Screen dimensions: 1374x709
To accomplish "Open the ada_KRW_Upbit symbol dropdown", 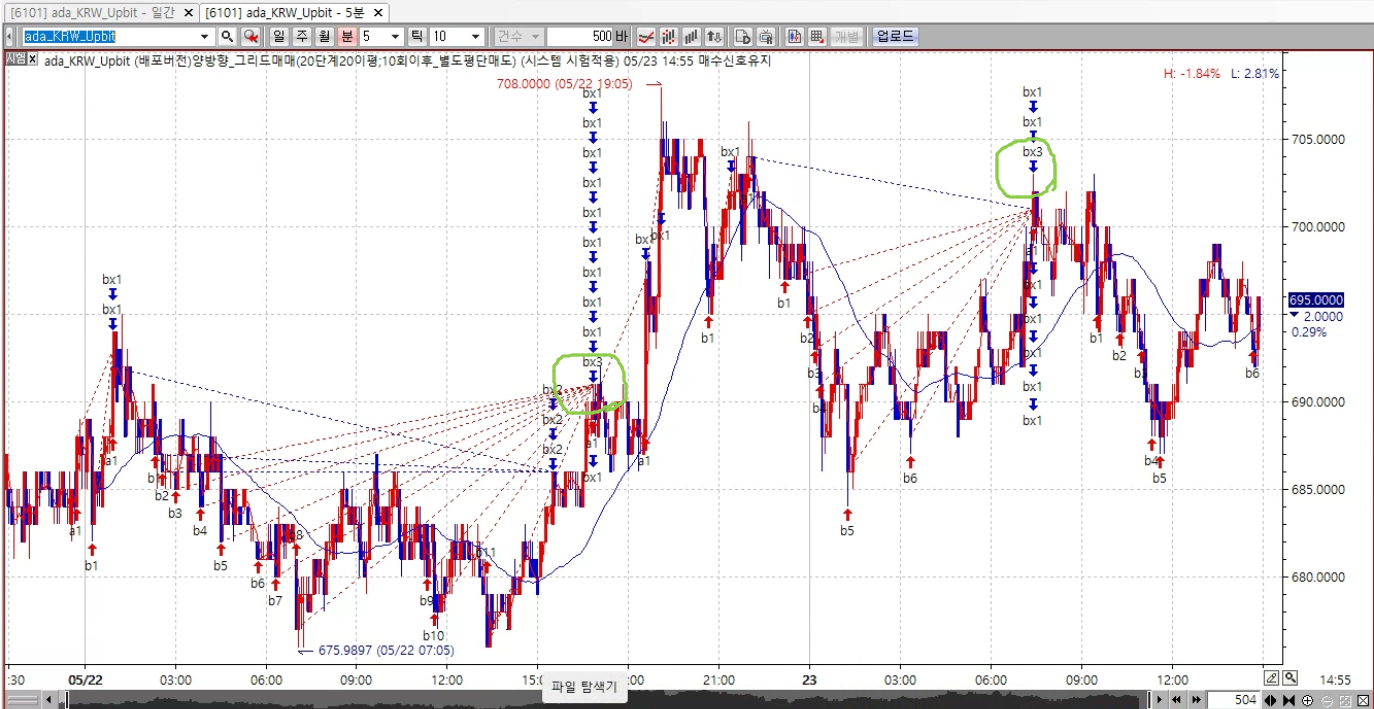I will (206, 36).
